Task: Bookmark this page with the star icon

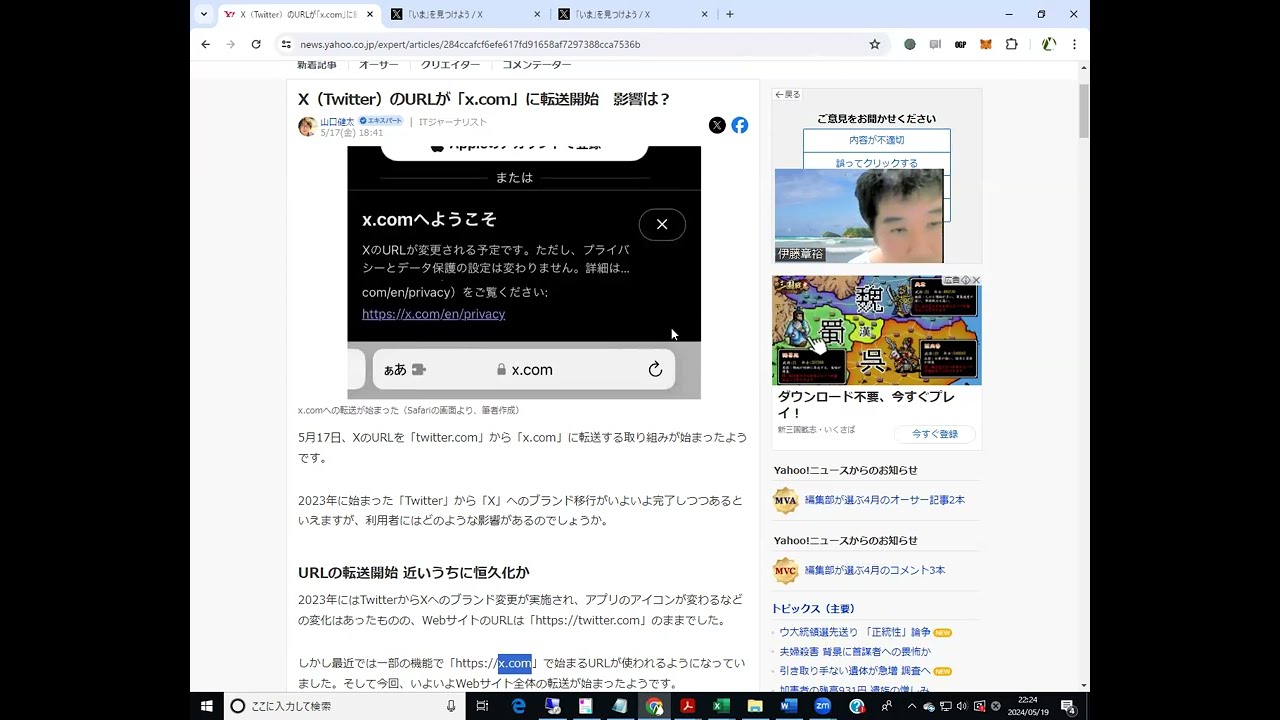Action: tap(875, 44)
